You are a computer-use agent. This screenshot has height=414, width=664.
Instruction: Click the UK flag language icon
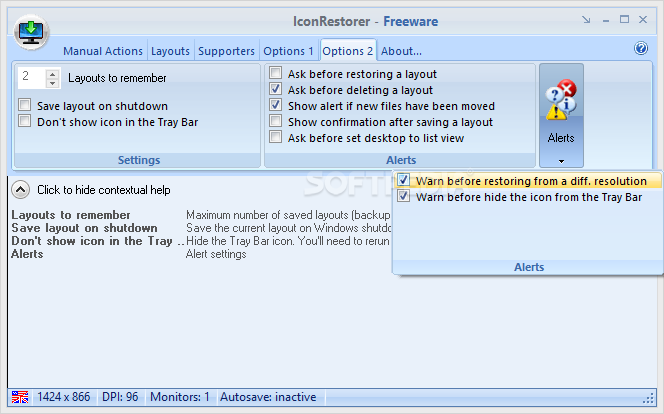tap(20, 397)
